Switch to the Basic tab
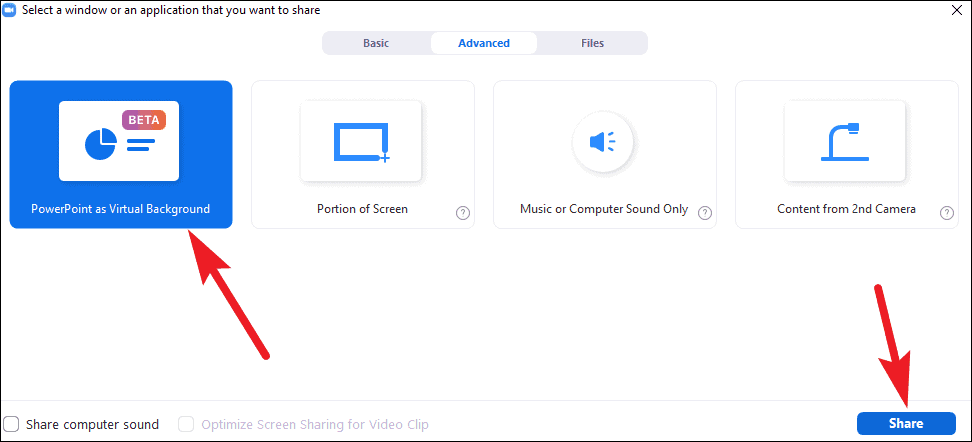 point(376,43)
